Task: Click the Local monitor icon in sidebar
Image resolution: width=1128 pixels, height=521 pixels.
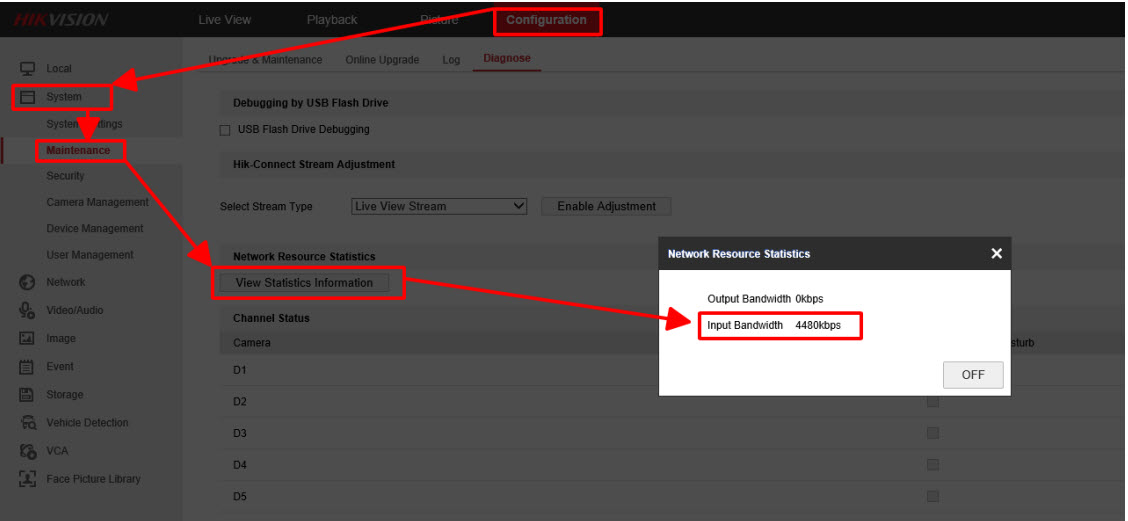Action: [28, 69]
